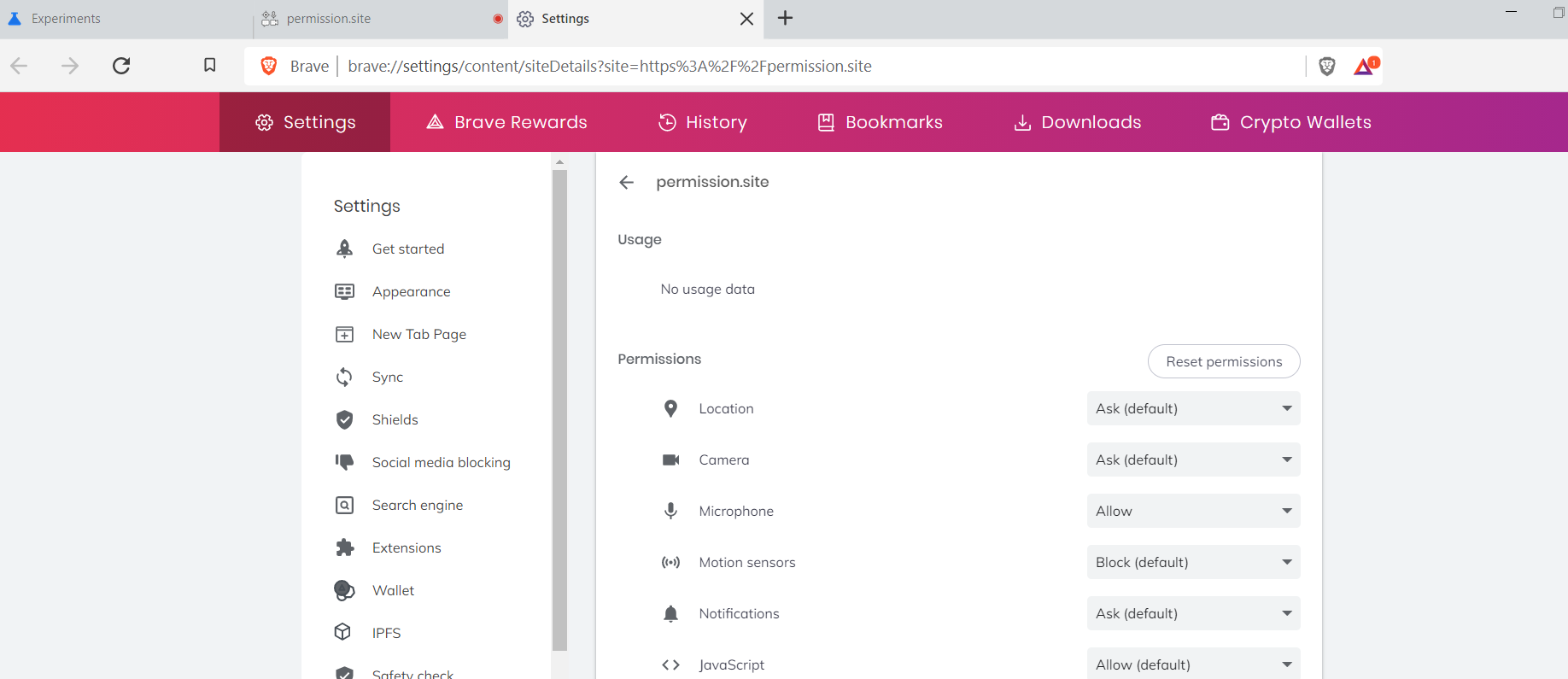Open the Notifications permission dropdown
The image size is (1568, 679).
(x=1193, y=613)
